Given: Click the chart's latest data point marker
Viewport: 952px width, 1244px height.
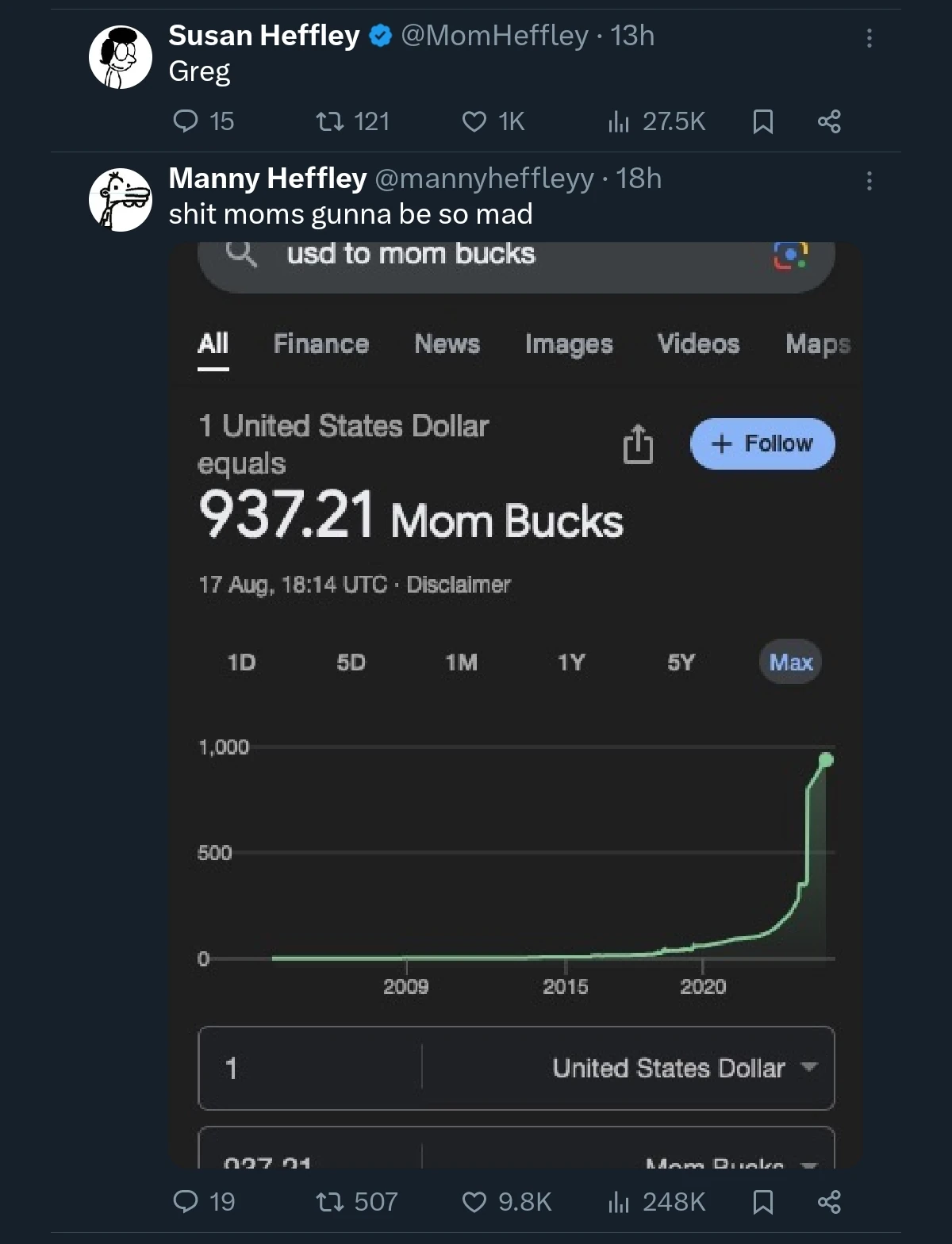Looking at the screenshot, I should pos(826,760).
